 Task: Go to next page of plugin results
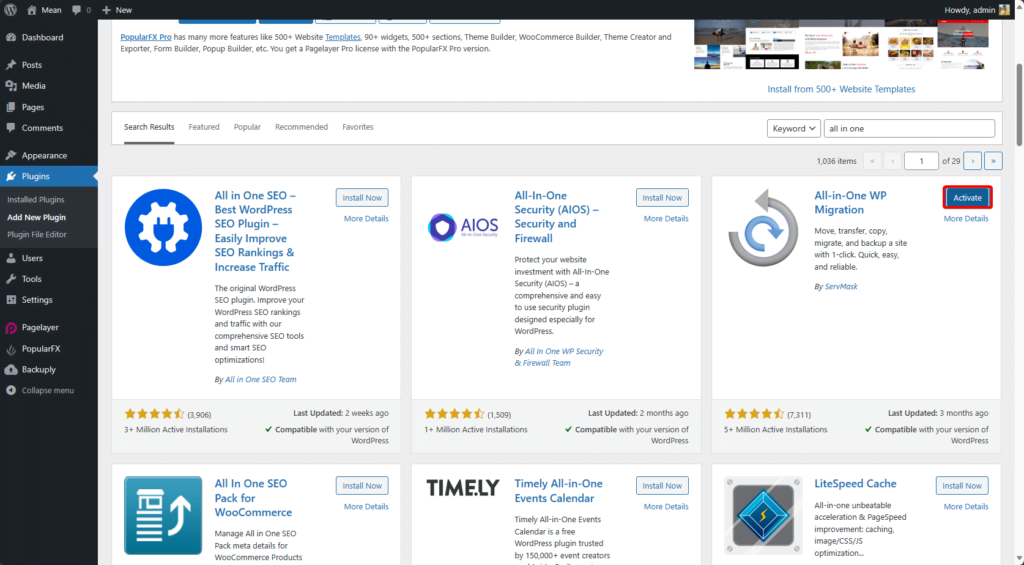click(x=972, y=160)
